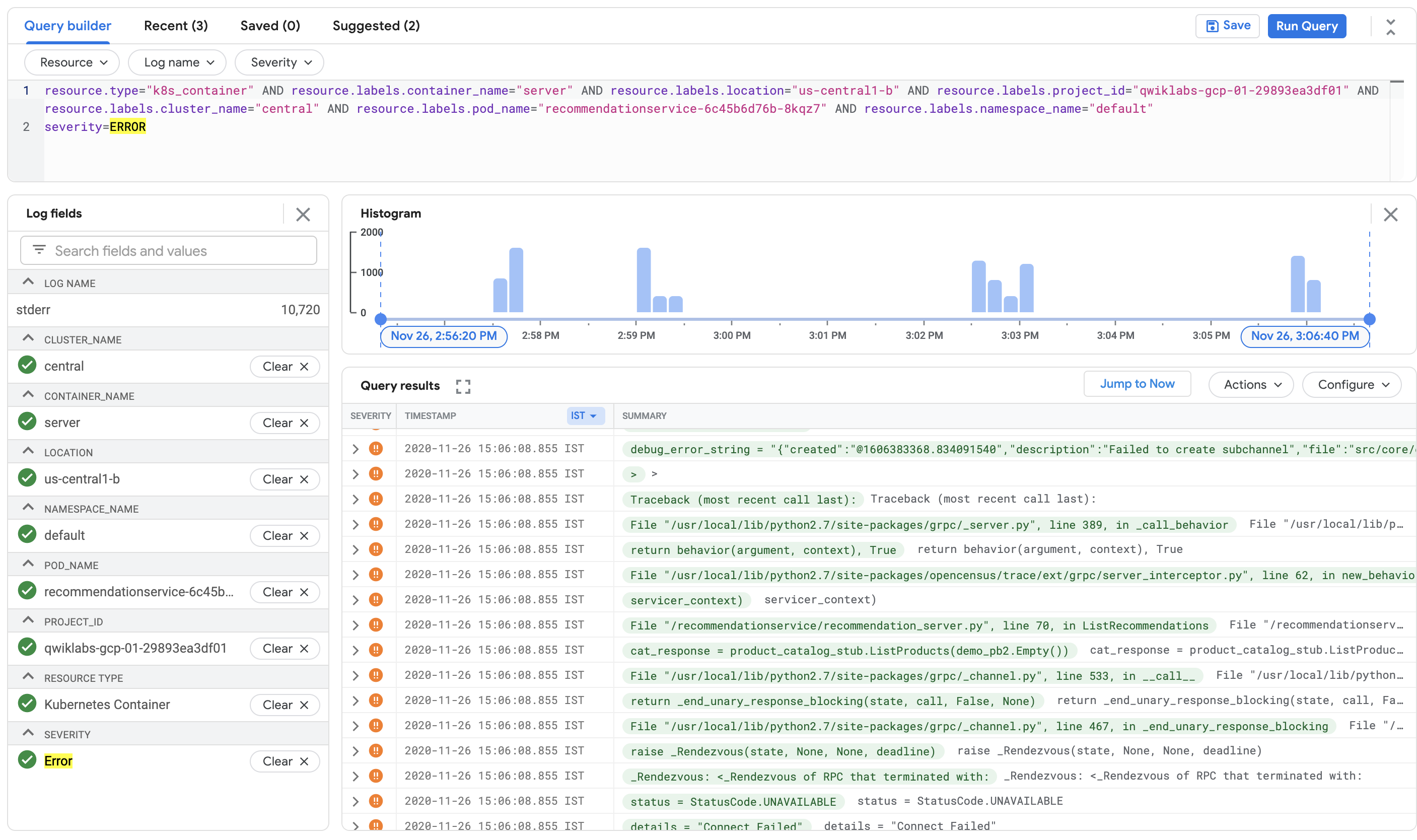Collapse the LOCATION section

28,451
